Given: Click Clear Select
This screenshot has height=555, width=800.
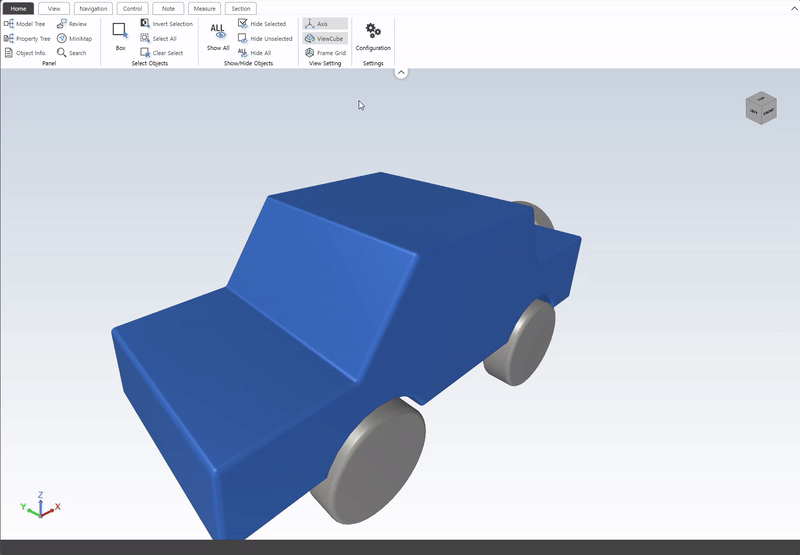Looking at the screenshot, I should point(161,53).
